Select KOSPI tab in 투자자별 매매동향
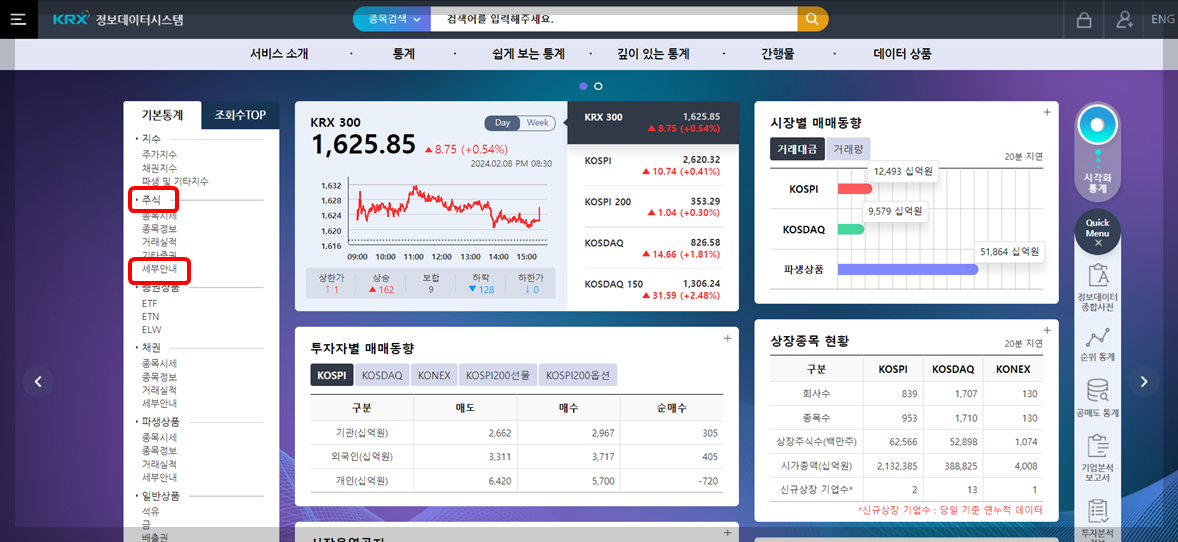1178x542 pixels. click(x=332, y=374)
